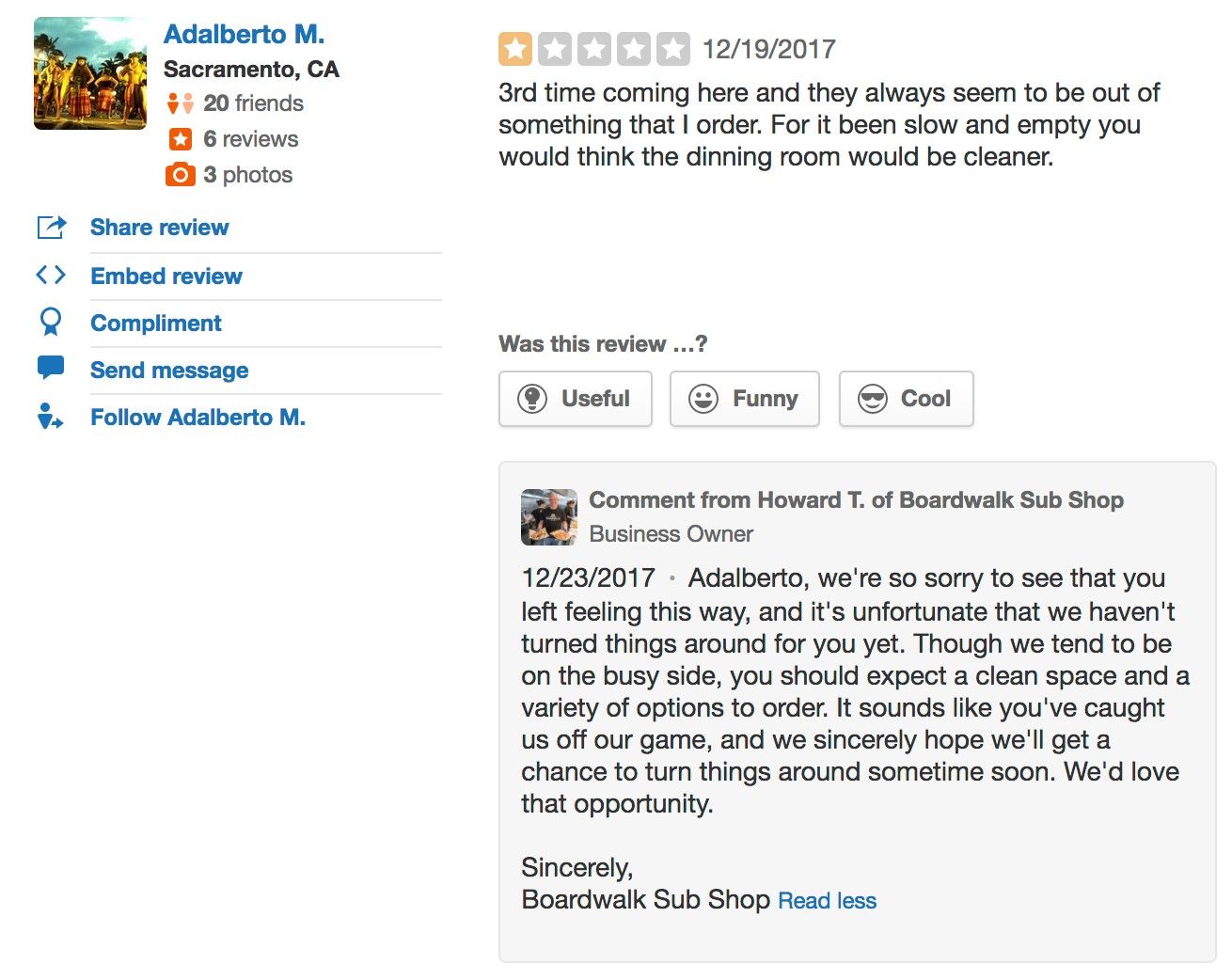The width and height of the screenshot is (1232, 980).
Task: Open the Embed review option
Action: (x=166, y=276)
